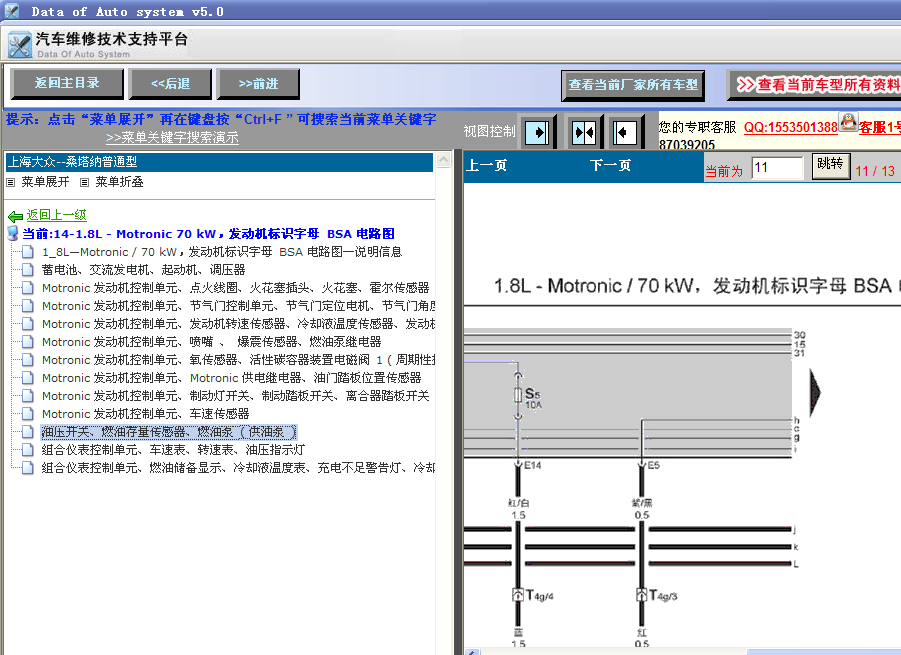This screenshot has height=655, width=901.
Task: Go to 下一页 next page
Action: (x=610, y=166)
